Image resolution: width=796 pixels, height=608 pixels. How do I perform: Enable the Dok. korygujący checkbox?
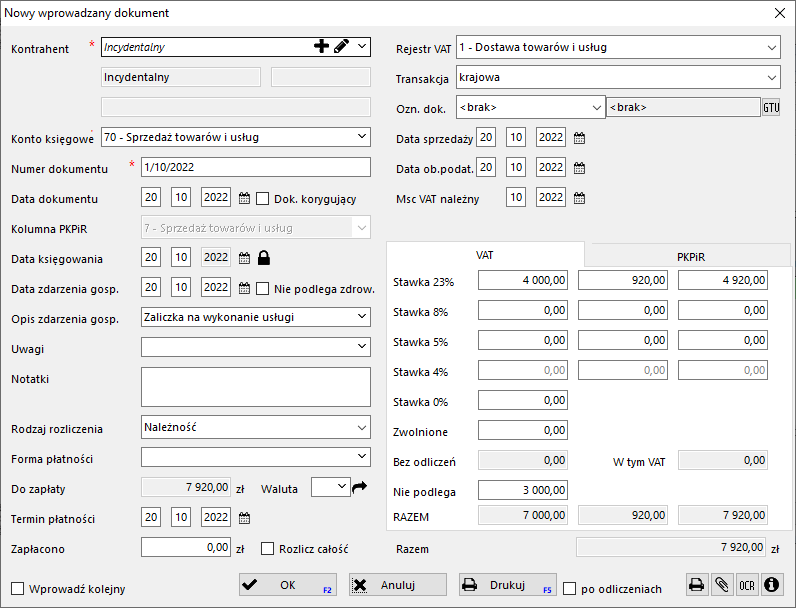pos(264,198)
